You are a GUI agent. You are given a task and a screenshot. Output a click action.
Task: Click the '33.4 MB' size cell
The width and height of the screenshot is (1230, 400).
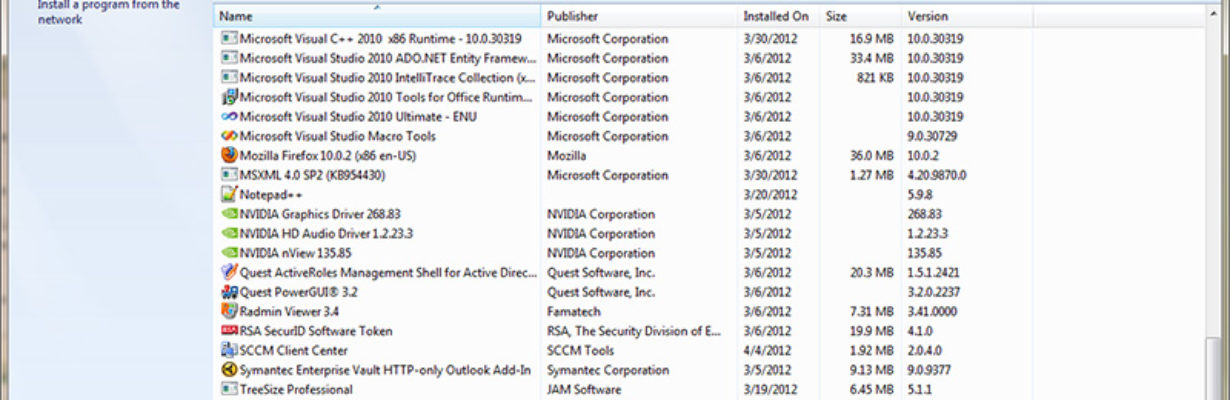pos(871,58)
